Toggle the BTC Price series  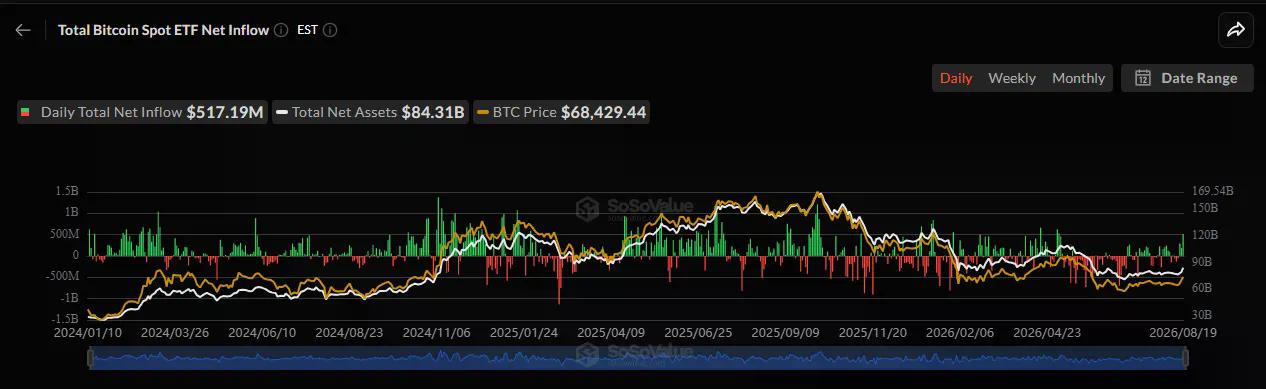[x=563, y=112]
